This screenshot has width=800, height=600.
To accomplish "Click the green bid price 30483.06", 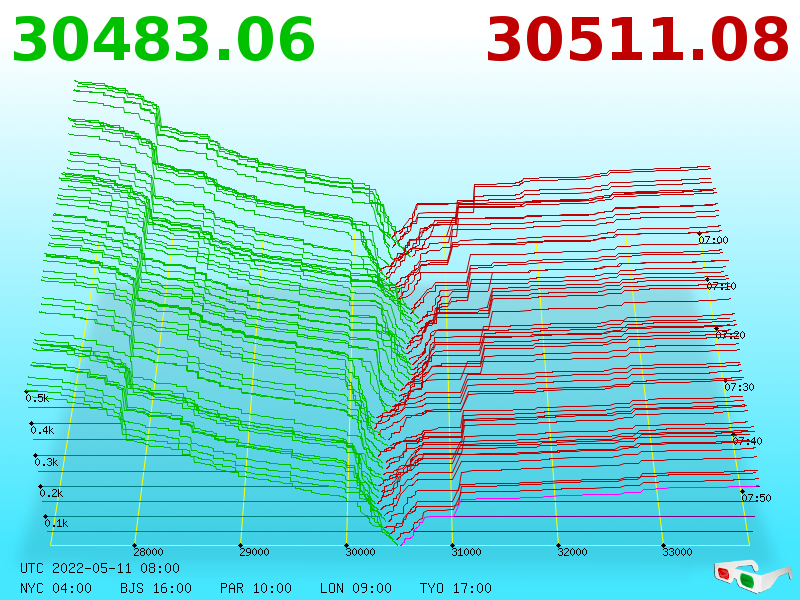I will pos(163,40).
